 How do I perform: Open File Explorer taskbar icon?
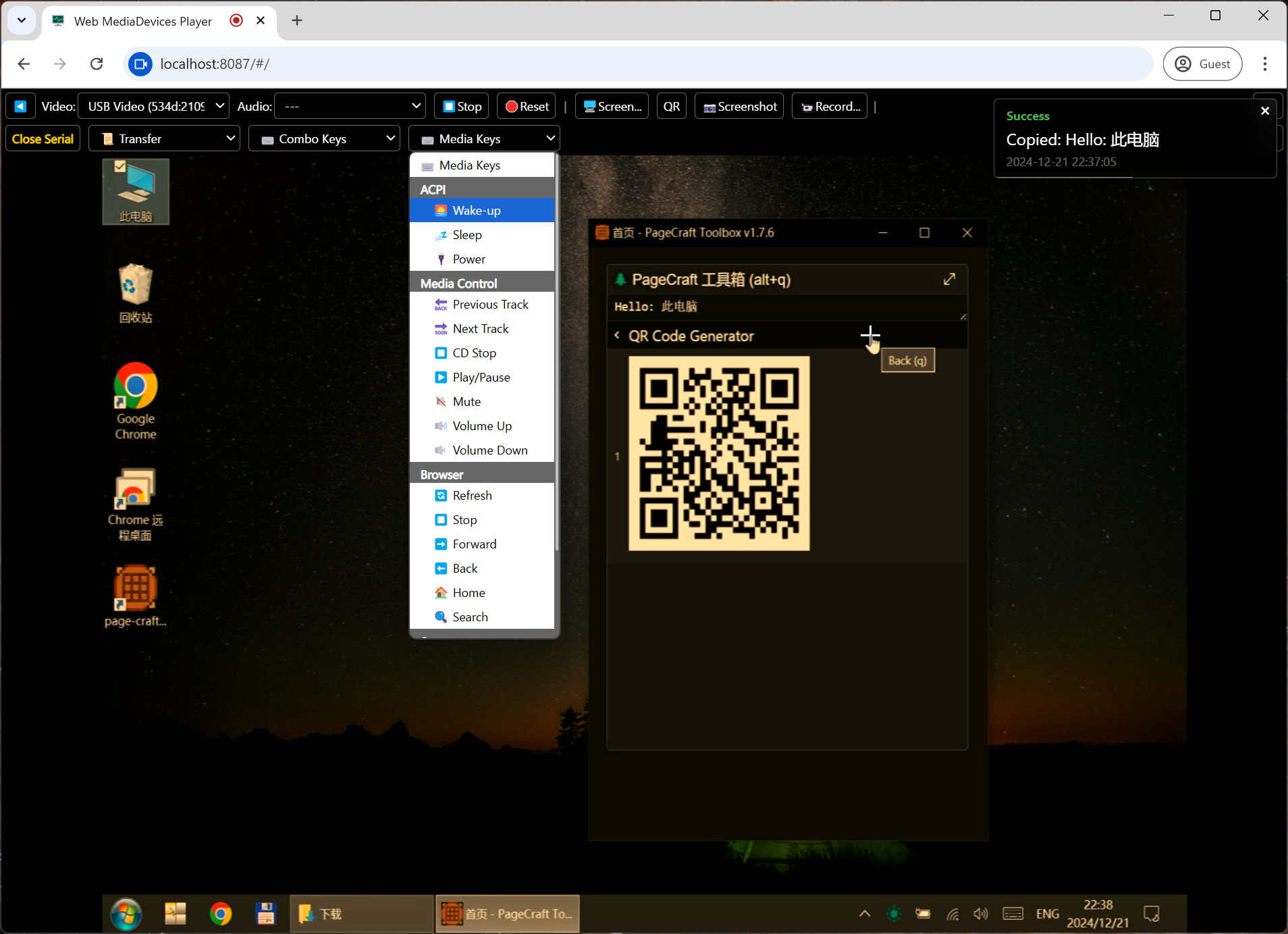(x=175, y=914)
